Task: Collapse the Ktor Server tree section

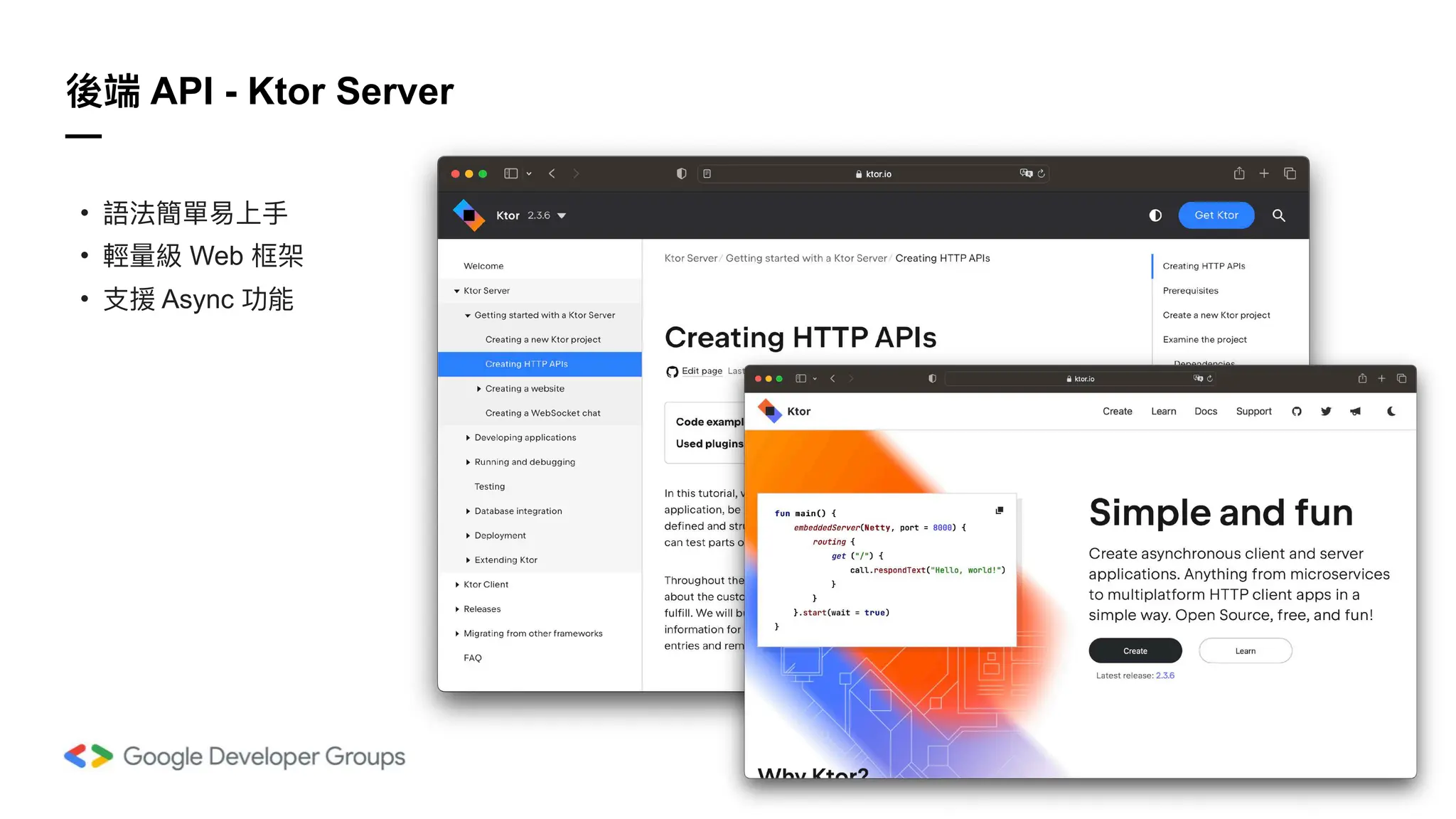Action: pyautogui.click(x=456, y=291)
